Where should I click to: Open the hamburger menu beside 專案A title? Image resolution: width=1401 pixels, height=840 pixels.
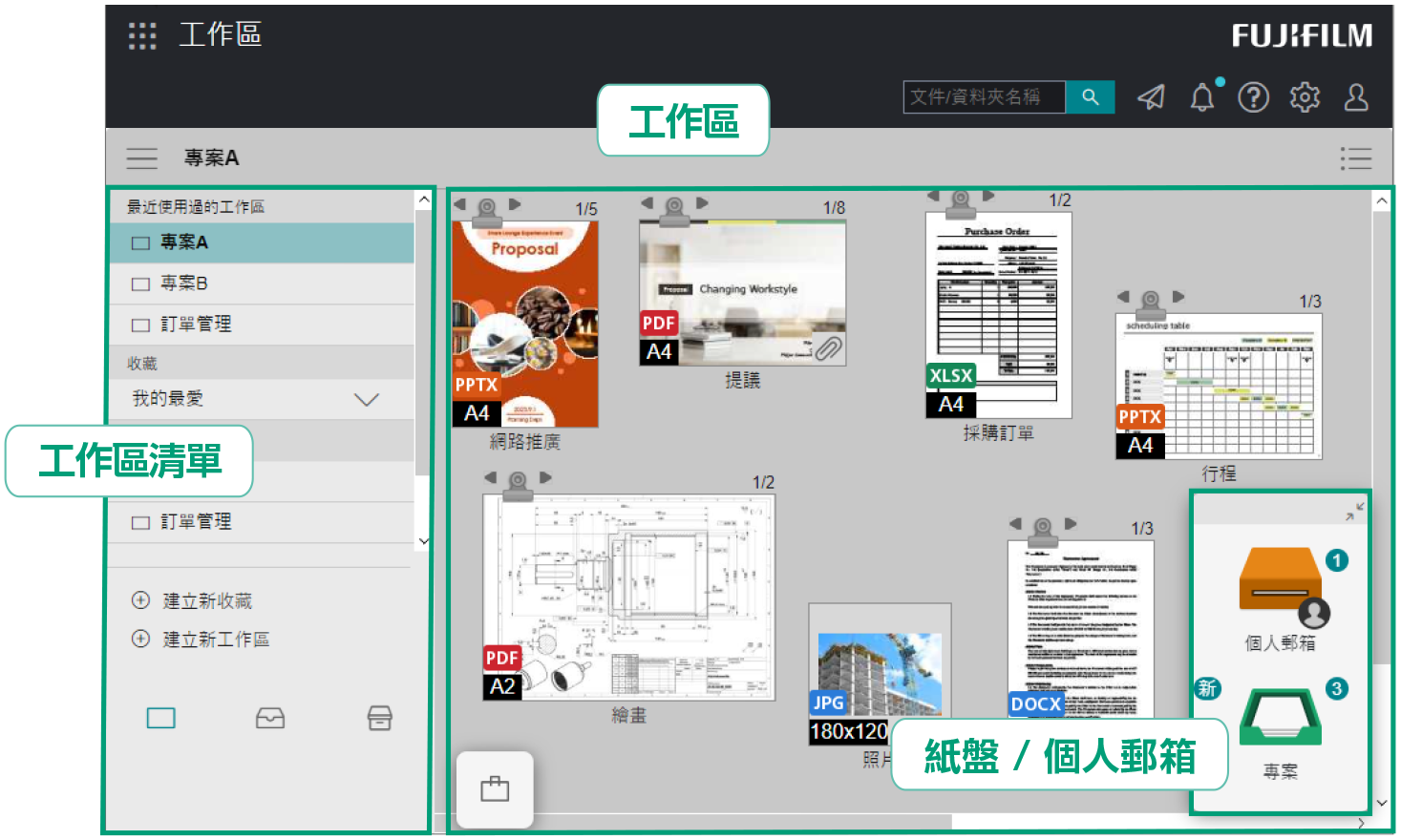pyautogui.click(x=141, y=158)
